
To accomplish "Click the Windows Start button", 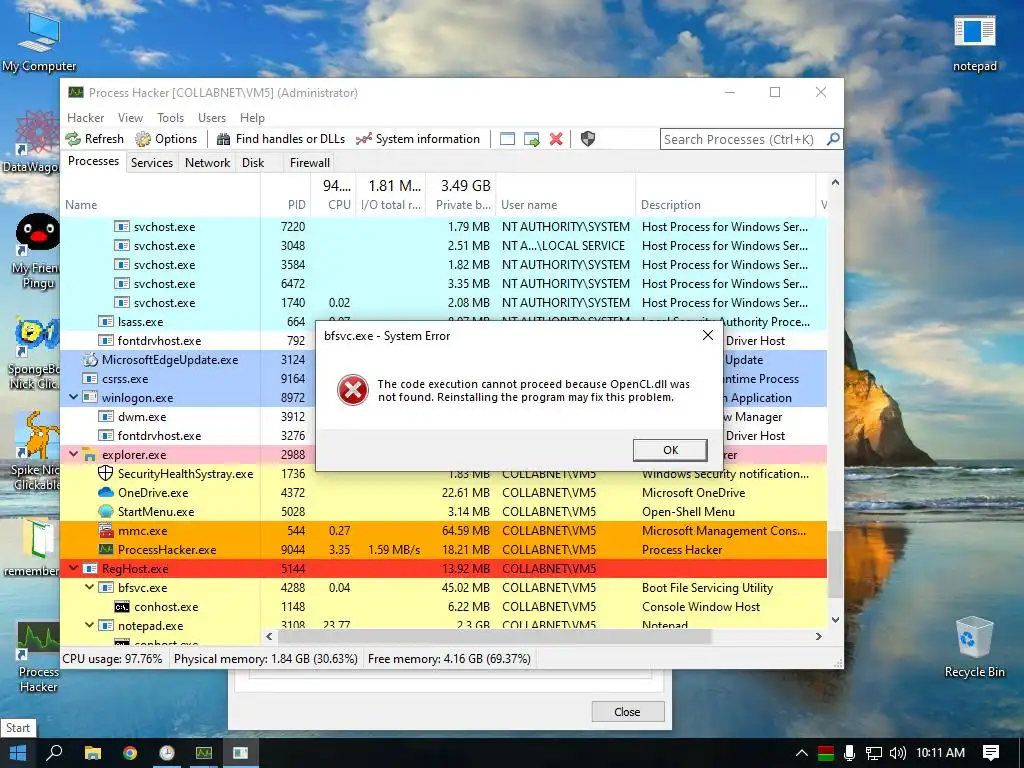I will [18, 753].
